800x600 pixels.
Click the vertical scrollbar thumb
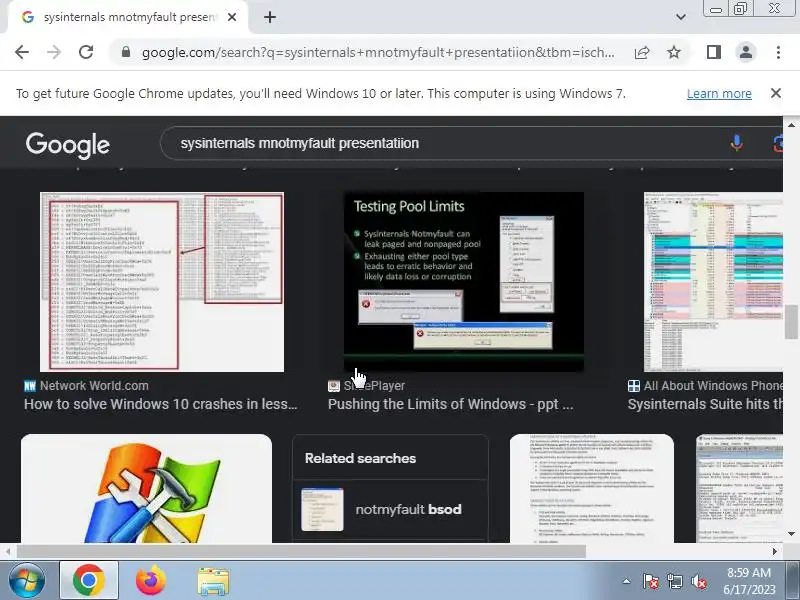point(791,321)
